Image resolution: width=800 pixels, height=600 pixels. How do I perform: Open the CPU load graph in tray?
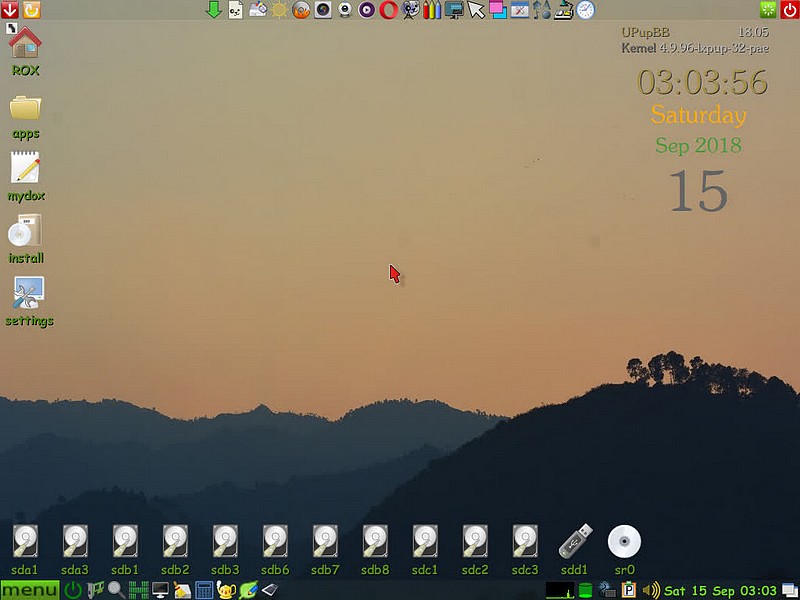tap(560, 591)
